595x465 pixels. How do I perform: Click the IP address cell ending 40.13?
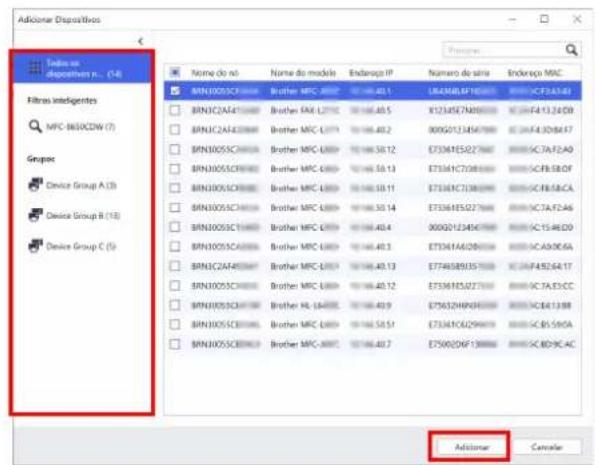372,266
